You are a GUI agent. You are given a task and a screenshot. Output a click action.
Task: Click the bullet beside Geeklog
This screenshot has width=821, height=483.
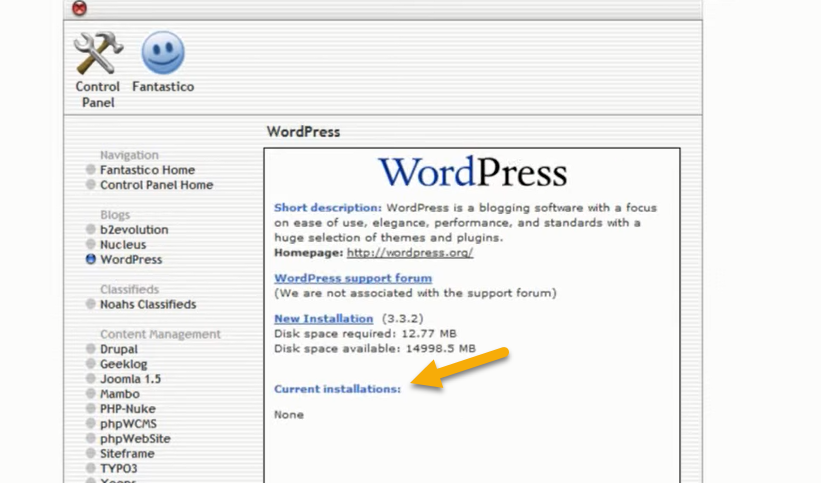pos(91,364)
